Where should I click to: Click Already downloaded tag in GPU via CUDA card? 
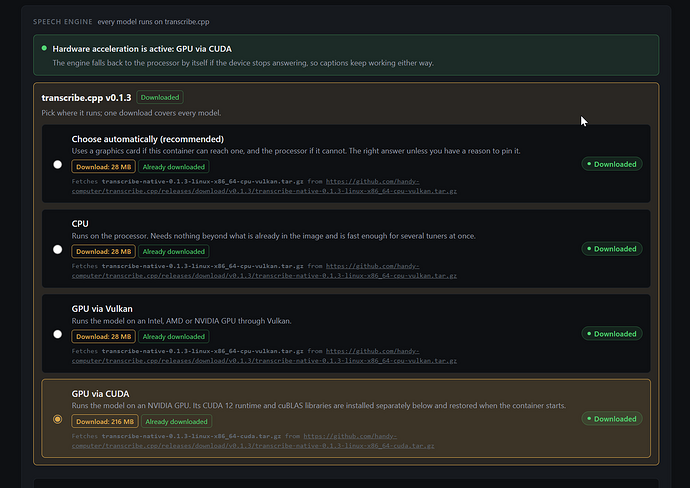pos(176,422)
